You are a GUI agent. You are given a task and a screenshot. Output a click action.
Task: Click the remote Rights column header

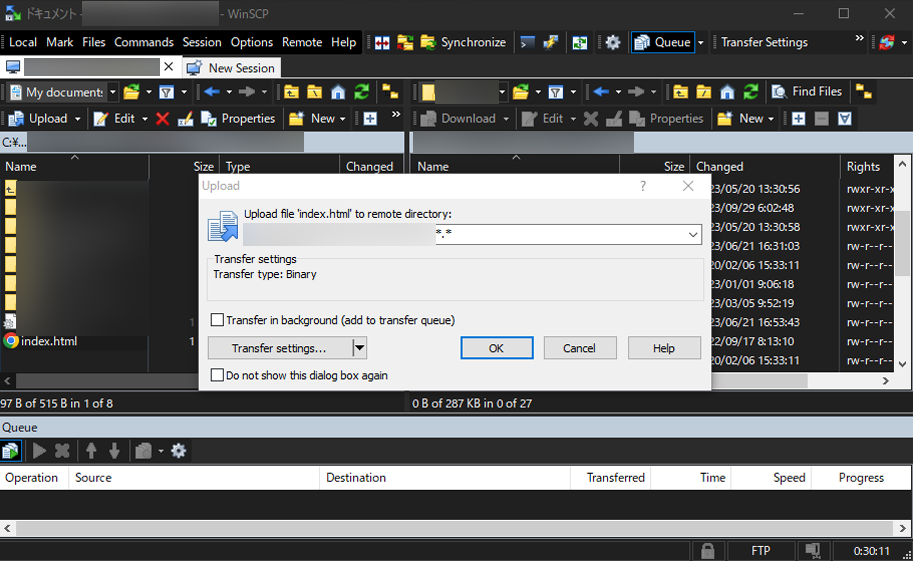coord(866,167)
